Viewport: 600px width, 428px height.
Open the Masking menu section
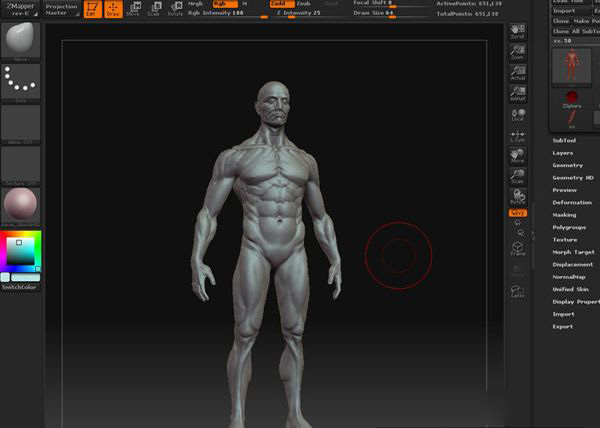564,215
